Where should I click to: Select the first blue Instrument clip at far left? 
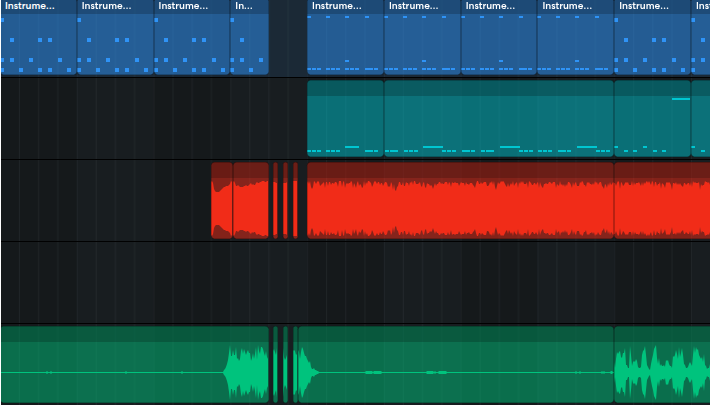[39, 40]
